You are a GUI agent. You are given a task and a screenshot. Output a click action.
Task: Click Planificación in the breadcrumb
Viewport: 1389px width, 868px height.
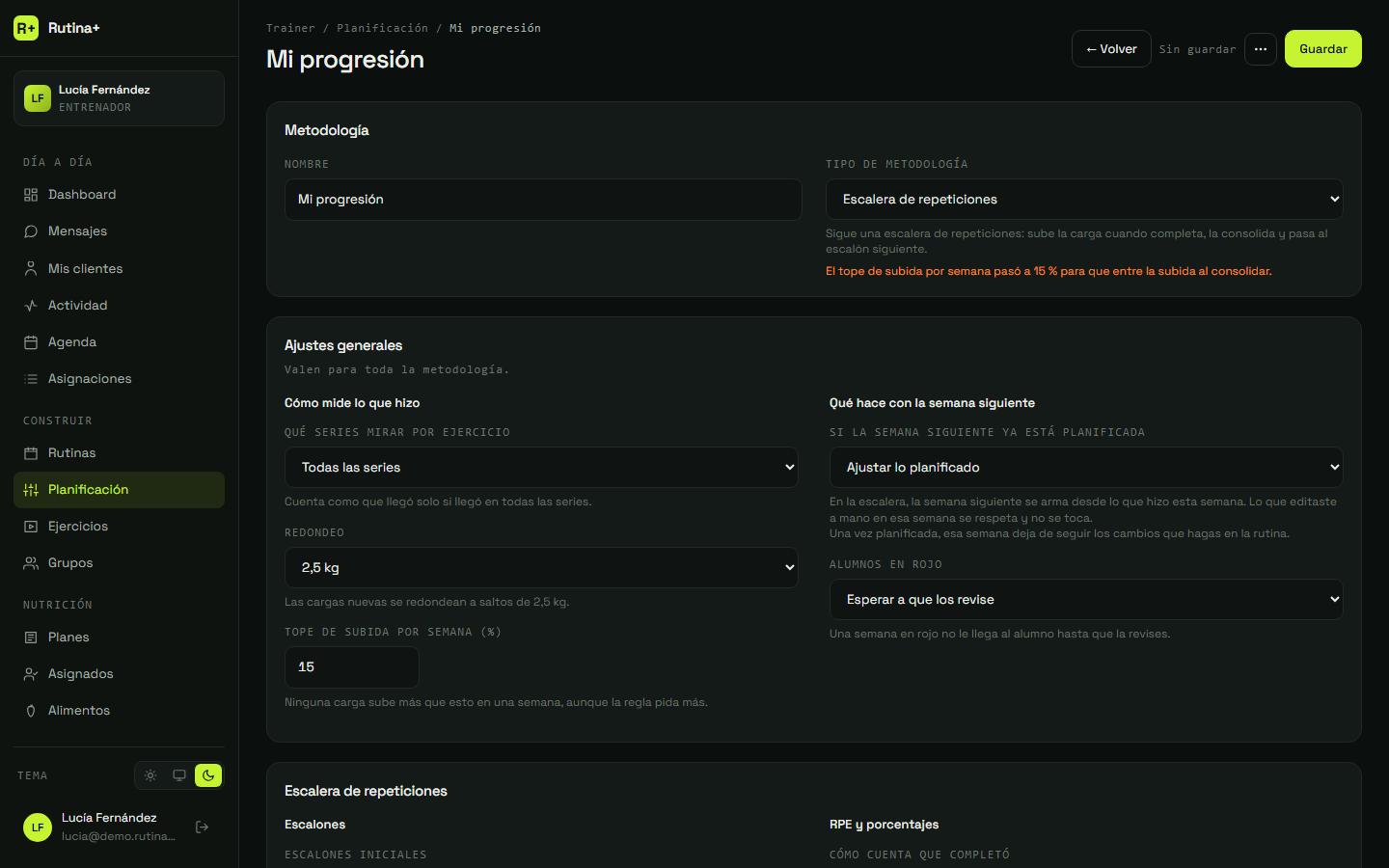click(x=382, y=28)
